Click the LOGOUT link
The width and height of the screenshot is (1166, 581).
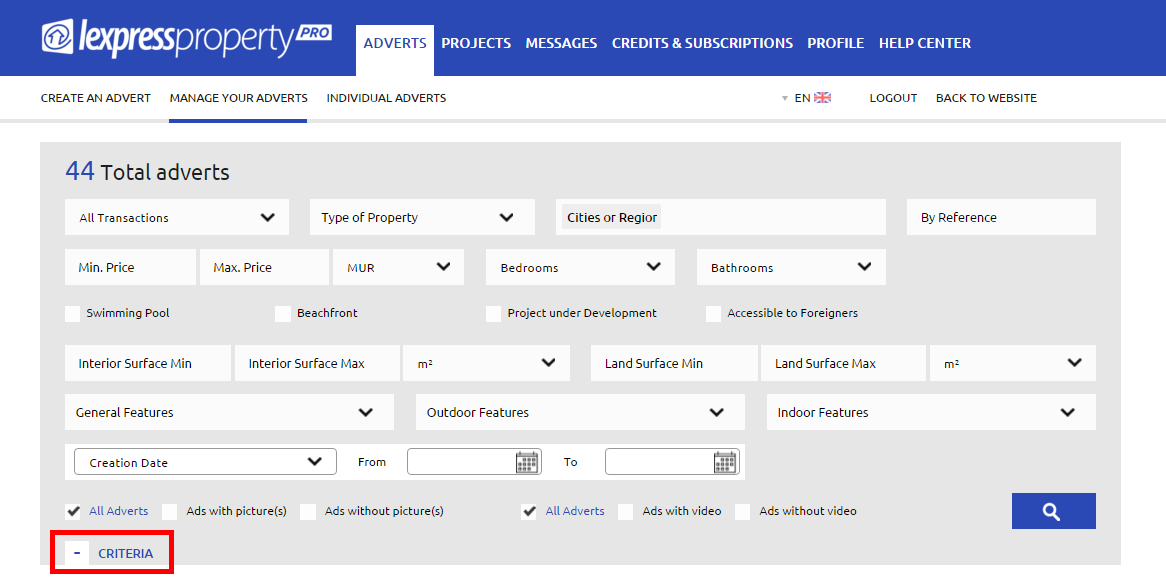(x=893, y=97)
